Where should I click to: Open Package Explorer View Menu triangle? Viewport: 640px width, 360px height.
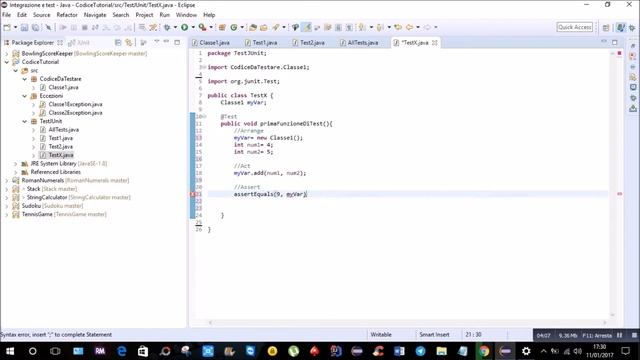(x=156, y=42)
